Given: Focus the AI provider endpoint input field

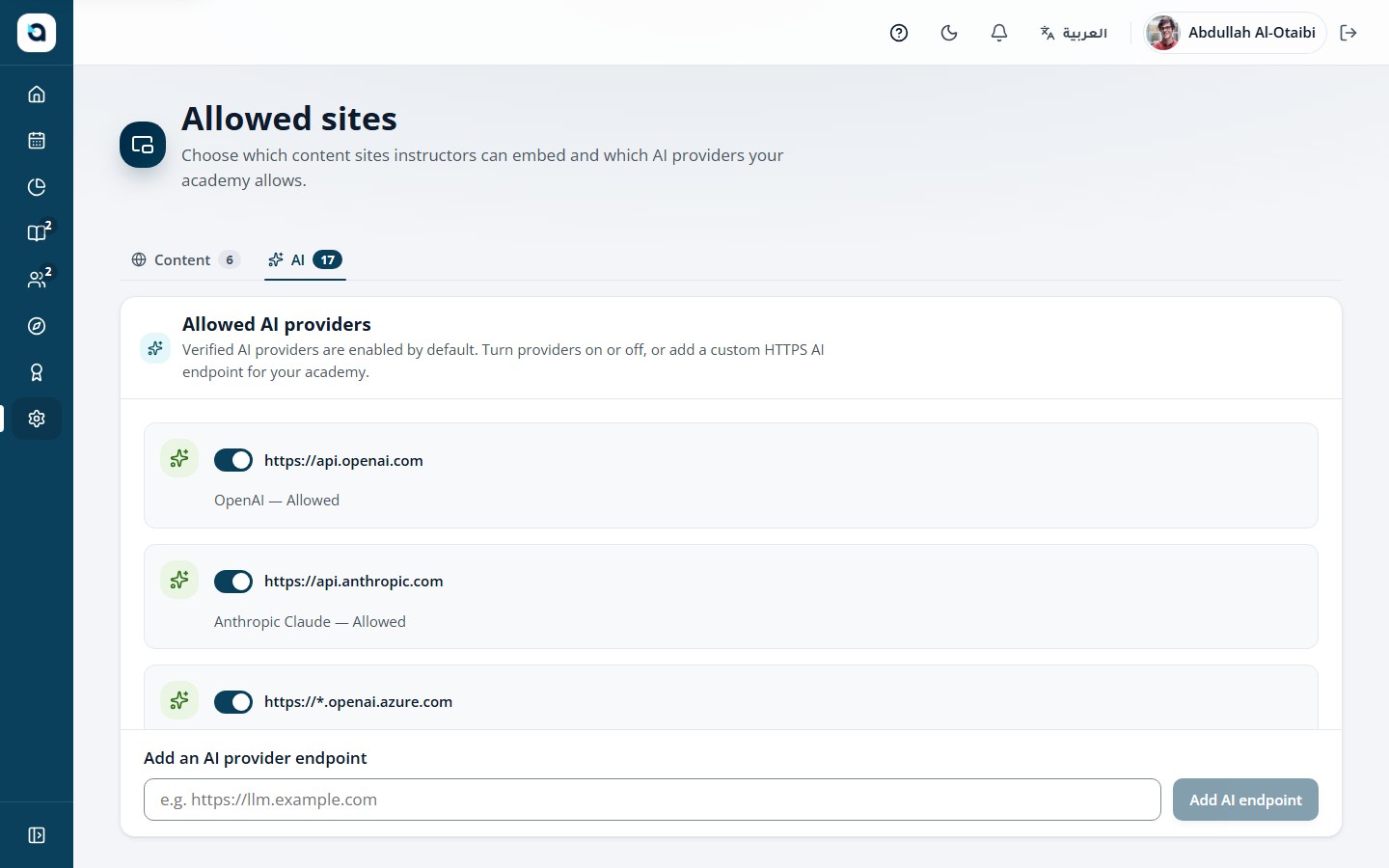Looking at the screenshot, I should pos(652,800).
